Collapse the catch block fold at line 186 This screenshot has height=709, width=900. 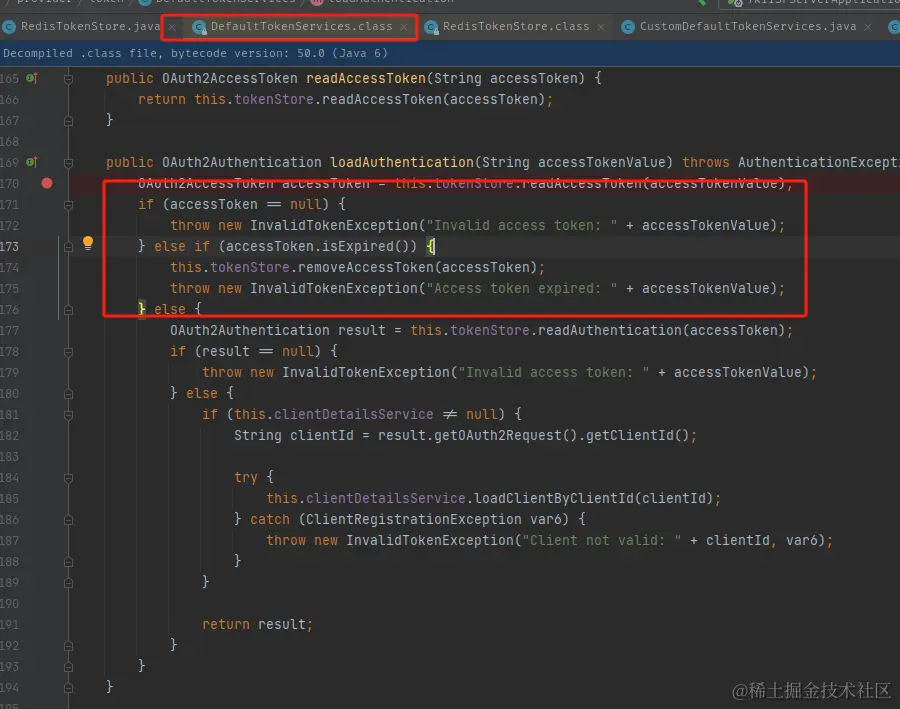68,520
